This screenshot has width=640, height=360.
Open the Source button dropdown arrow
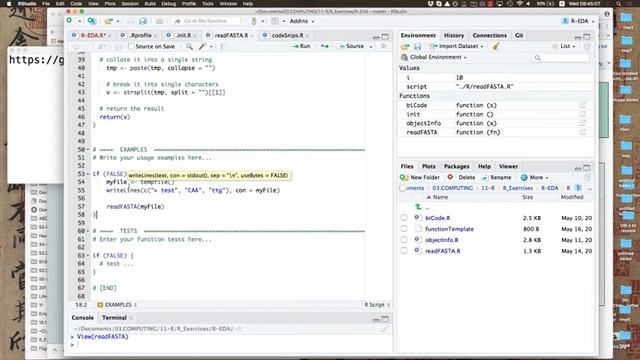click(371, 47)
